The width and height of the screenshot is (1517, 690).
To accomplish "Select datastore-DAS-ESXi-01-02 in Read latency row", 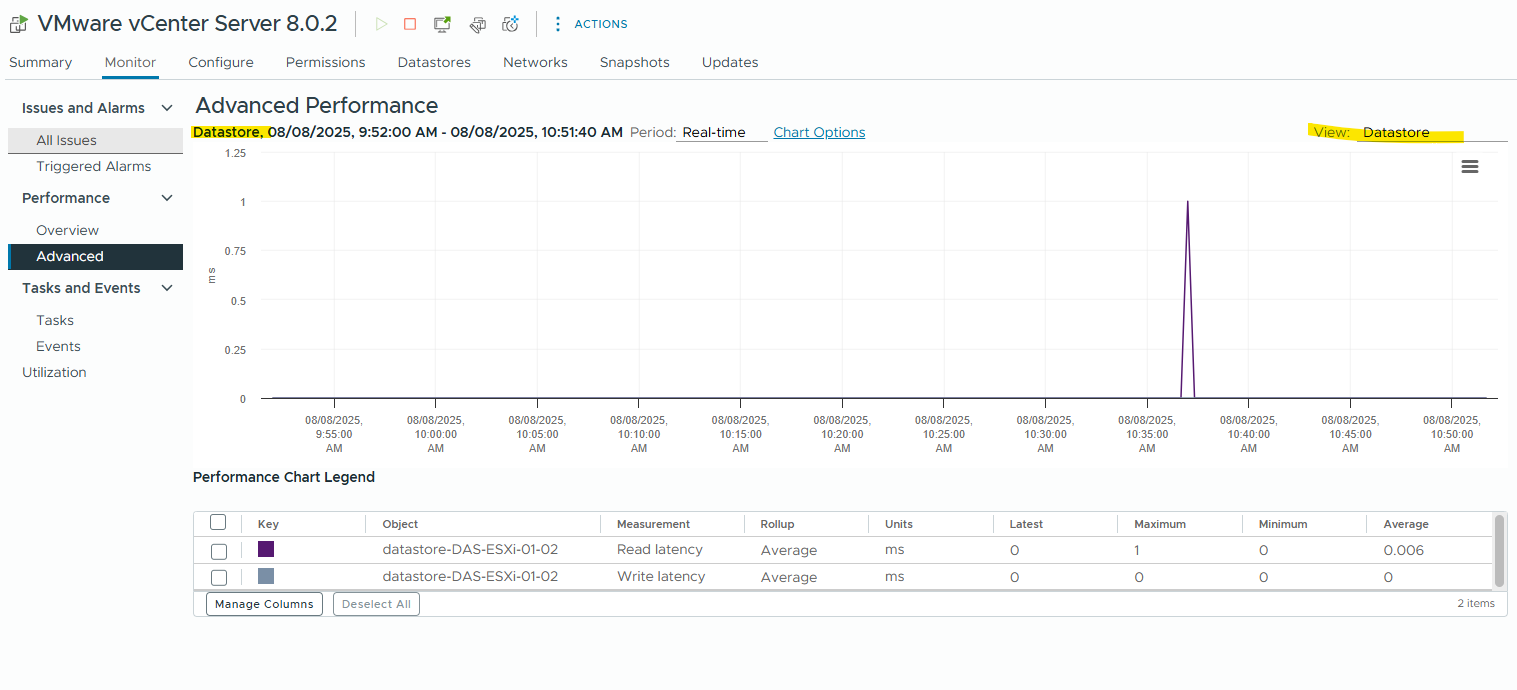I will 470,549.
